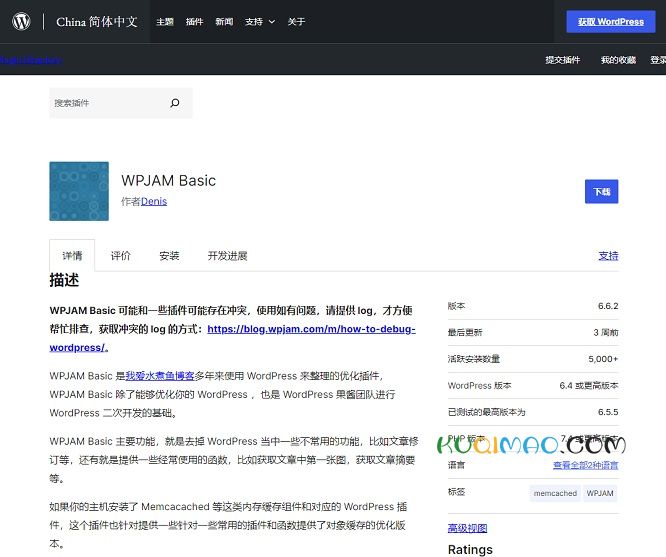Click the 5,000+ active installs value
The height and width of the screenshot is (557, 666).
pyautogui.click(x=603, y=359)
